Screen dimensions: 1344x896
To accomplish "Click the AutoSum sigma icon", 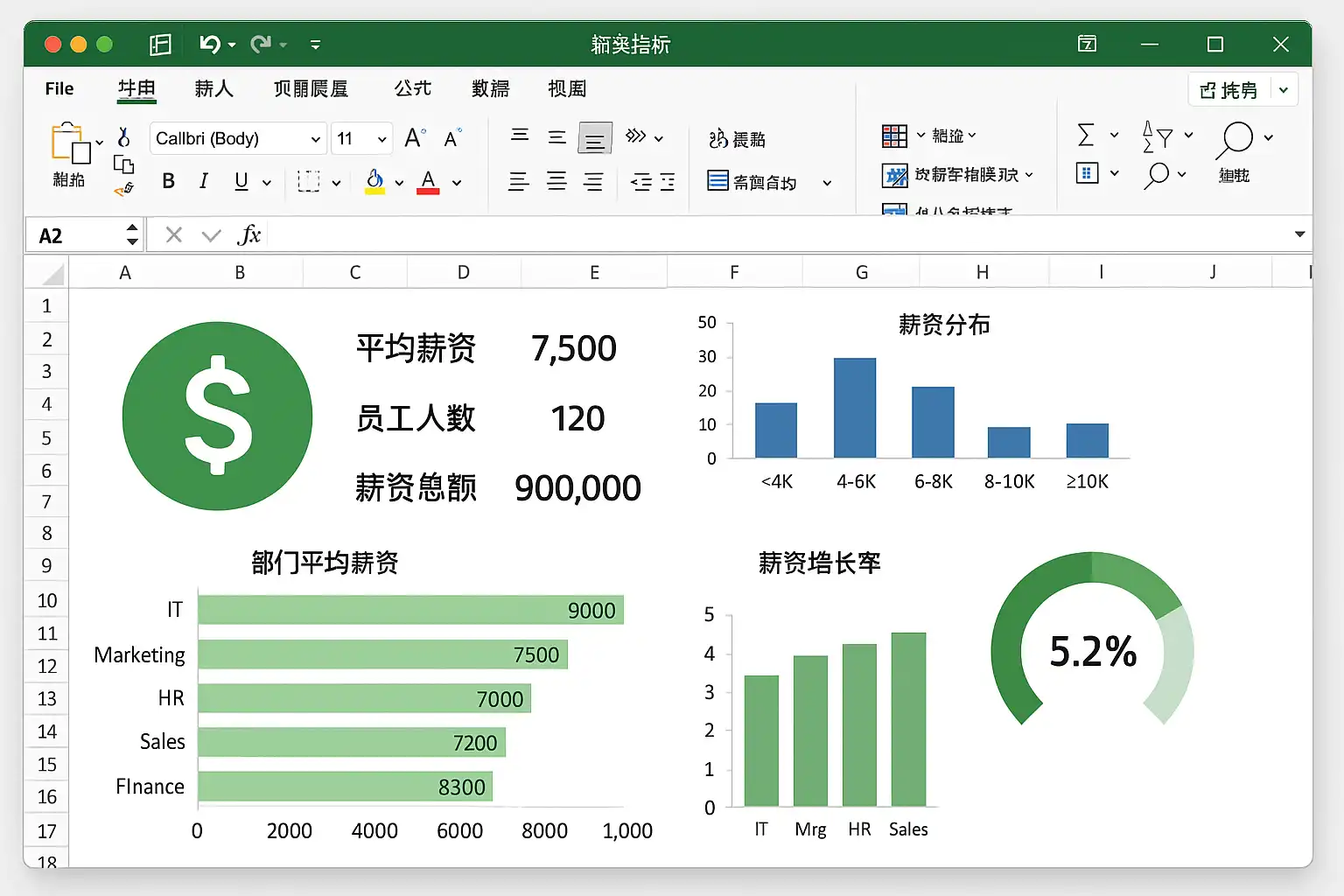I will (x=1086, y=136).
